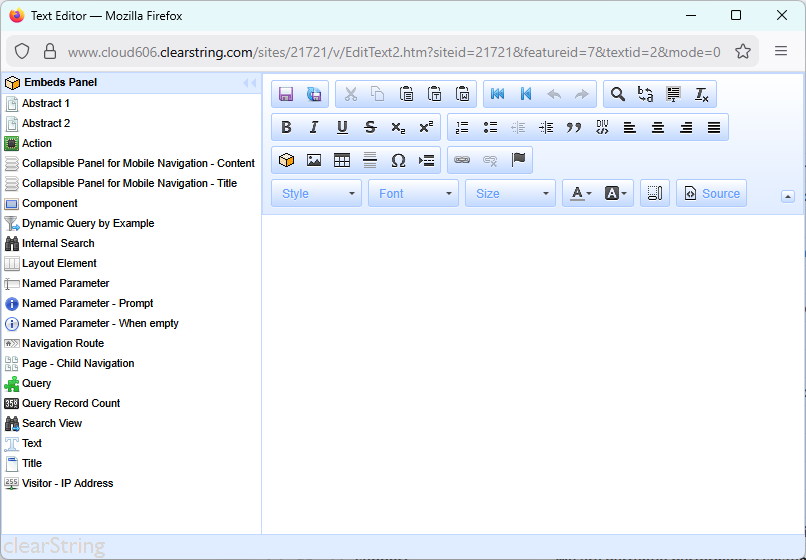Click the Anchor flag icon
The image size is (806, 560).
coord(518,161)
